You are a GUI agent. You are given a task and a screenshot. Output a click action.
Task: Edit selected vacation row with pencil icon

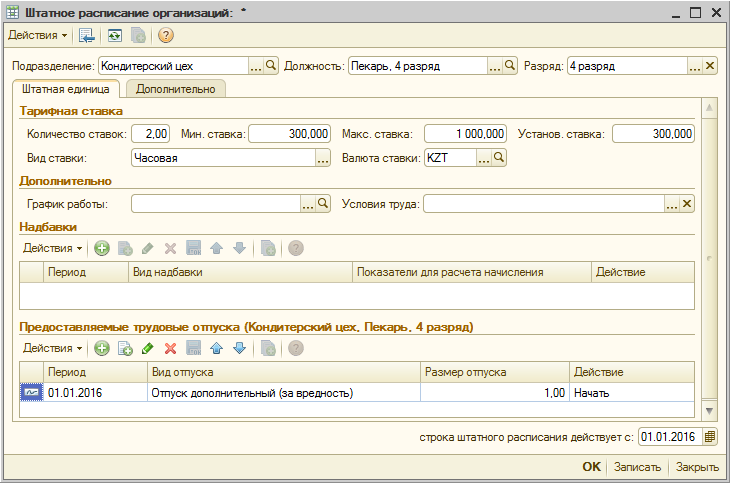coord(148,348)
